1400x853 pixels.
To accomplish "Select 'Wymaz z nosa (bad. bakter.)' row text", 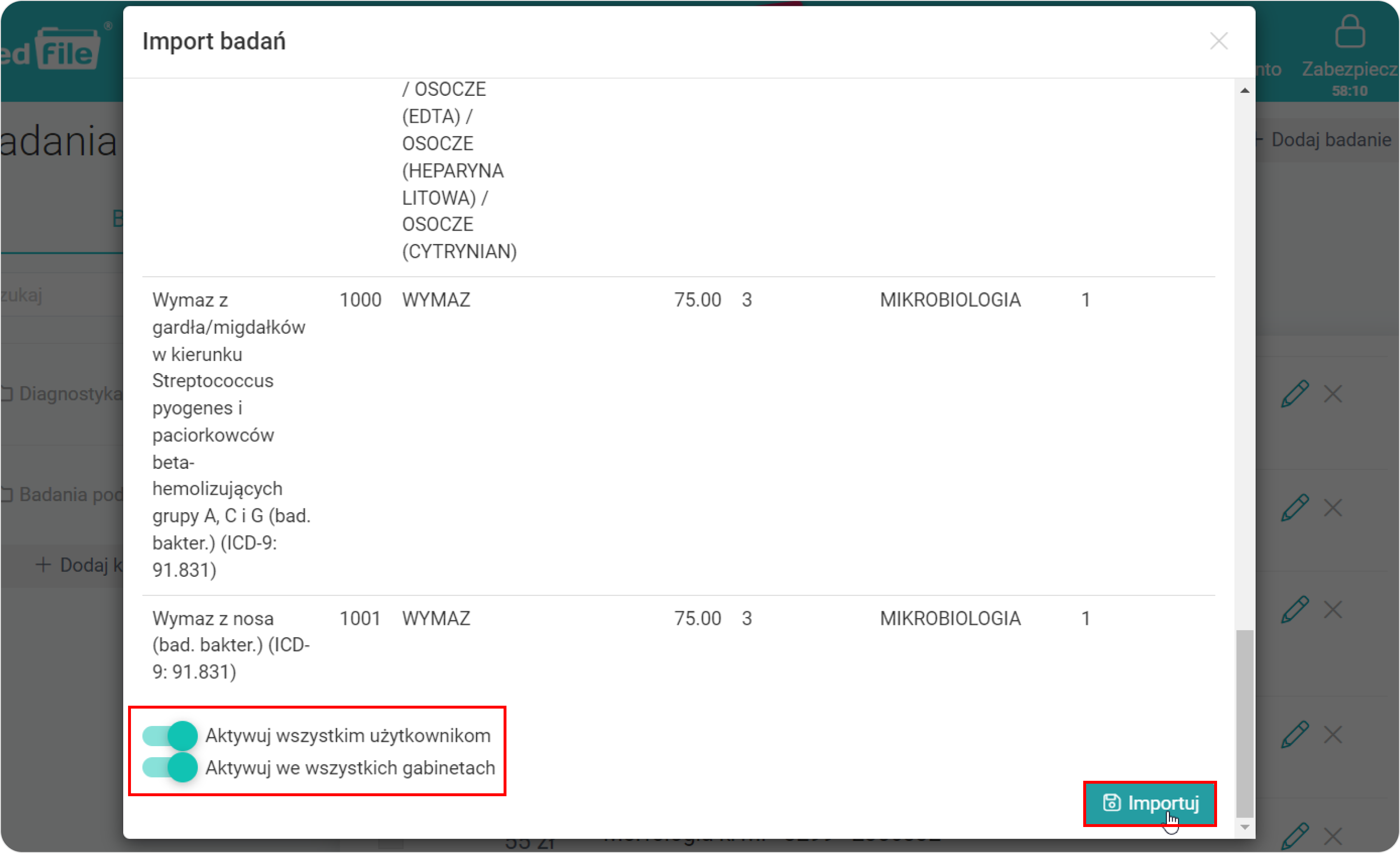I will pyautogui.click(x=231, y=645).
